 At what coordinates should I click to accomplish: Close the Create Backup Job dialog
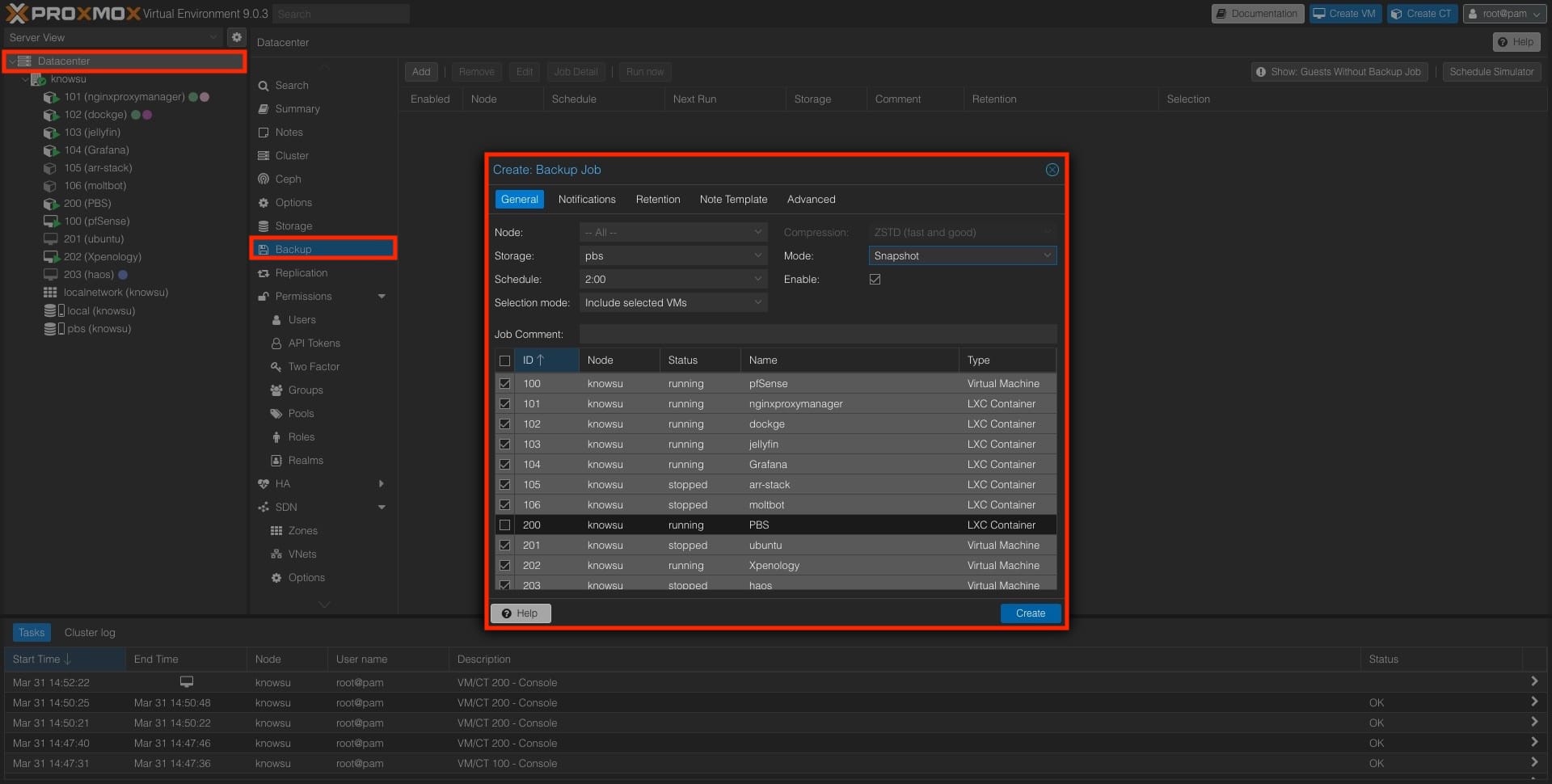(x=1052, y=170)
